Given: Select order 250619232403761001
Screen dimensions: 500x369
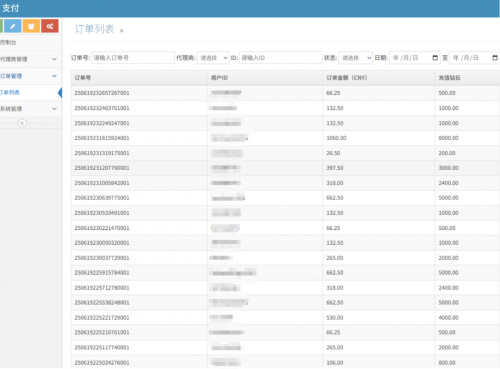Looking at the screenshot, I should (x=102, y=108).
